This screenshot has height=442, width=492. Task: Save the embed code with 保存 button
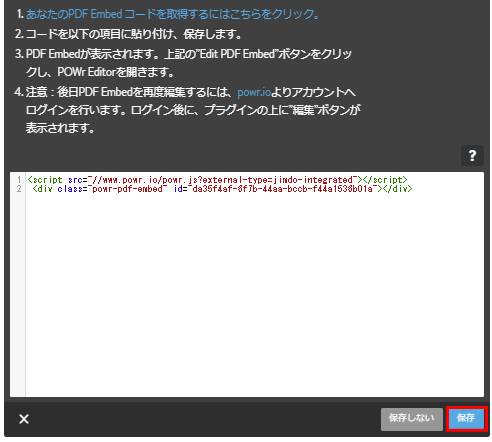click(466, 418)
